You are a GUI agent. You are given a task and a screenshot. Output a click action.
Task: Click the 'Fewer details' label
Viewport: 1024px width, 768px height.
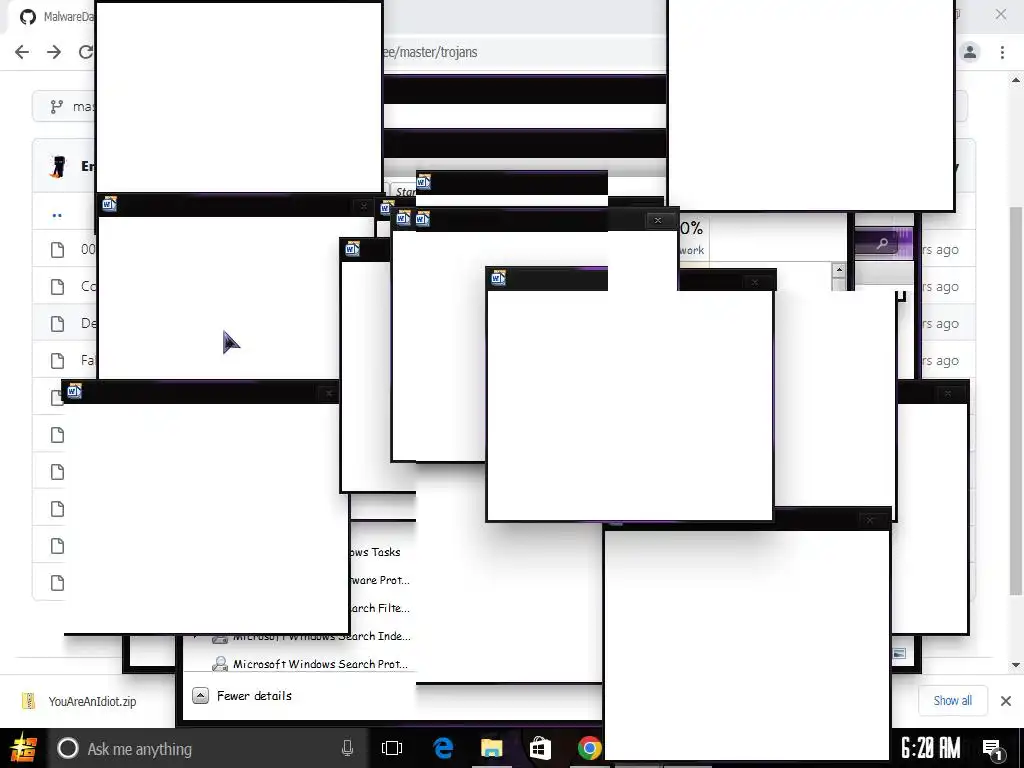(254, 696)
